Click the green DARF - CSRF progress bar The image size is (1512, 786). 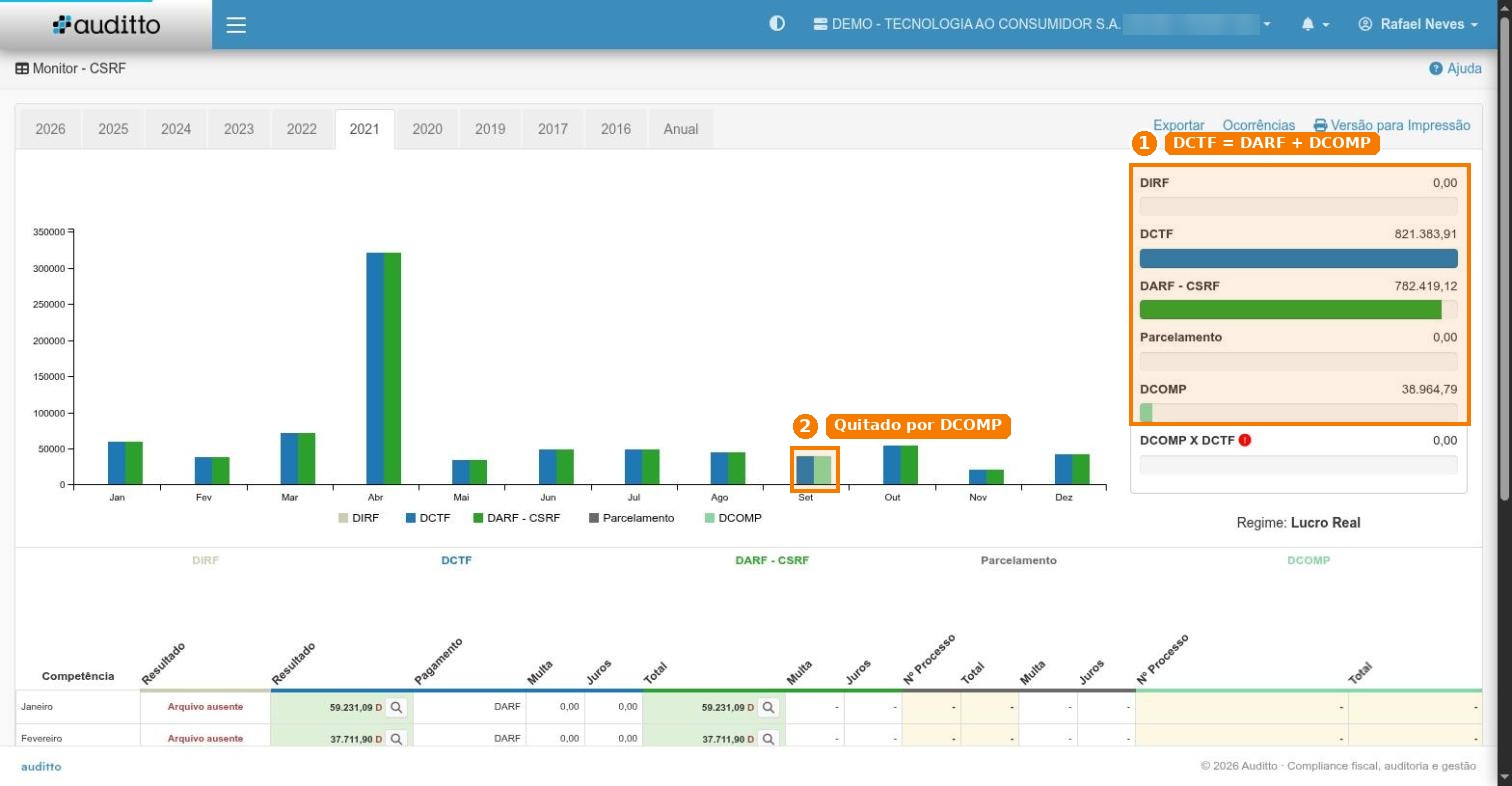[x=1290, y=310]
